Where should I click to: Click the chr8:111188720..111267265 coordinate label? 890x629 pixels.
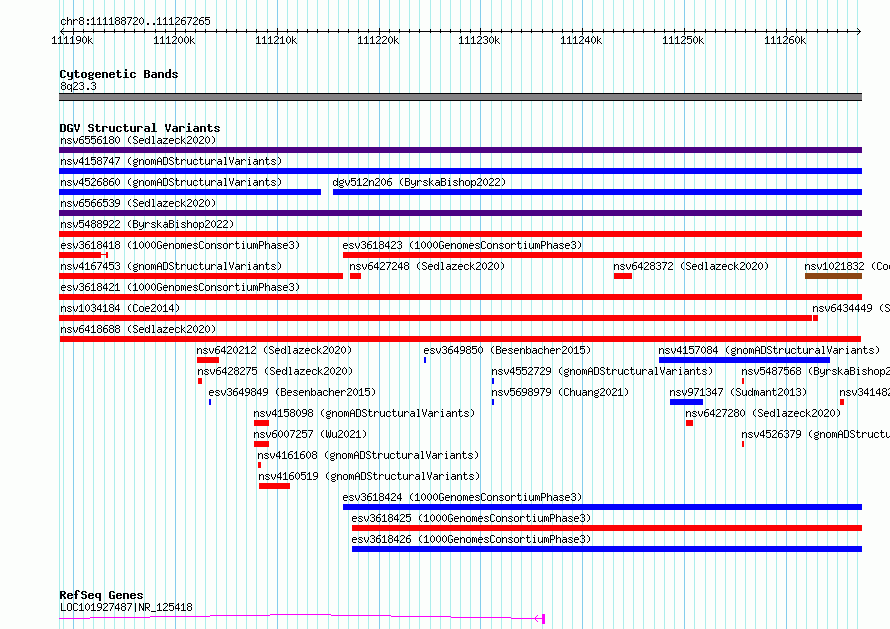pyautogui.click(x=135, y=22)
